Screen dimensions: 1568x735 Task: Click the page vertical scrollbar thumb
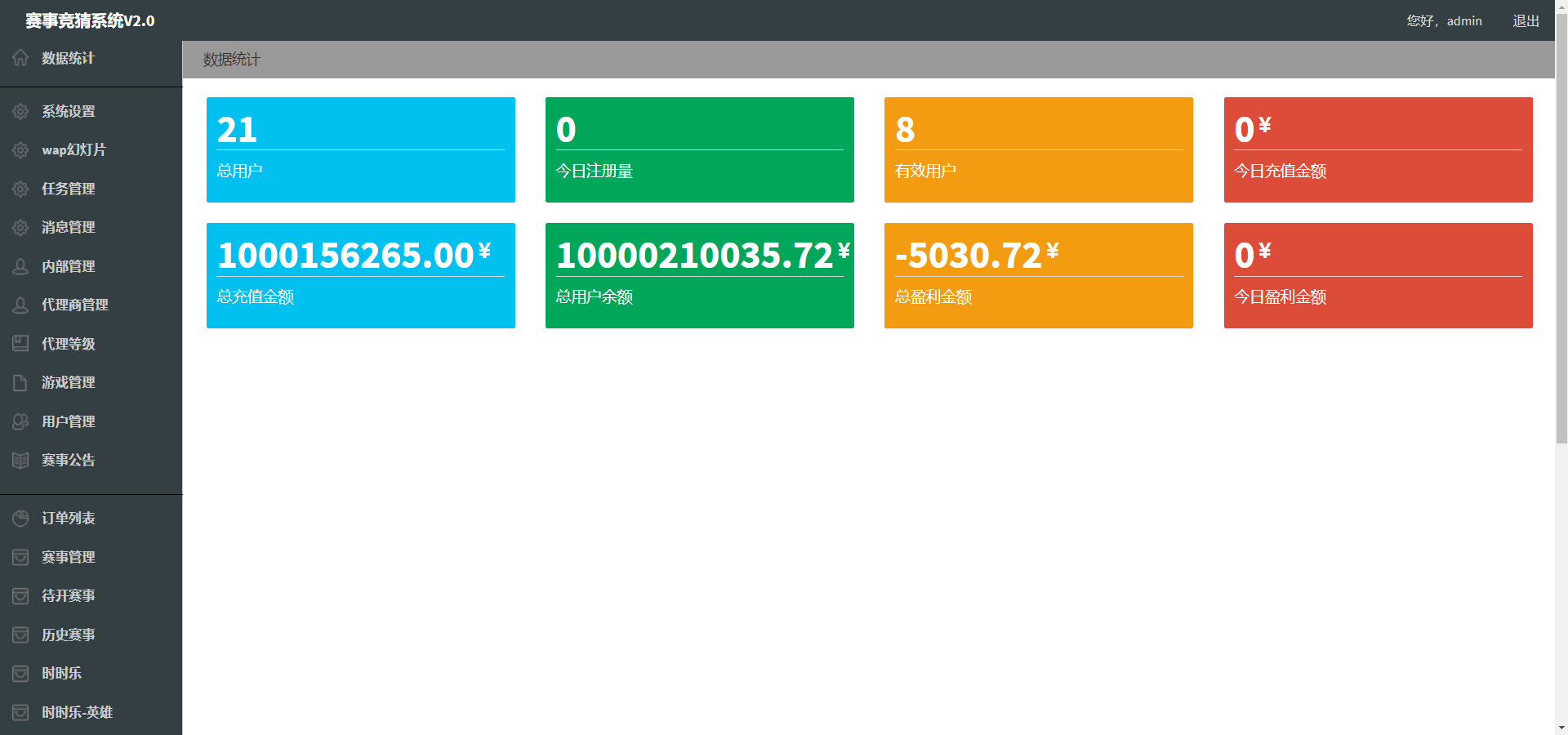pyautogui.click(x=1561, y=228)
